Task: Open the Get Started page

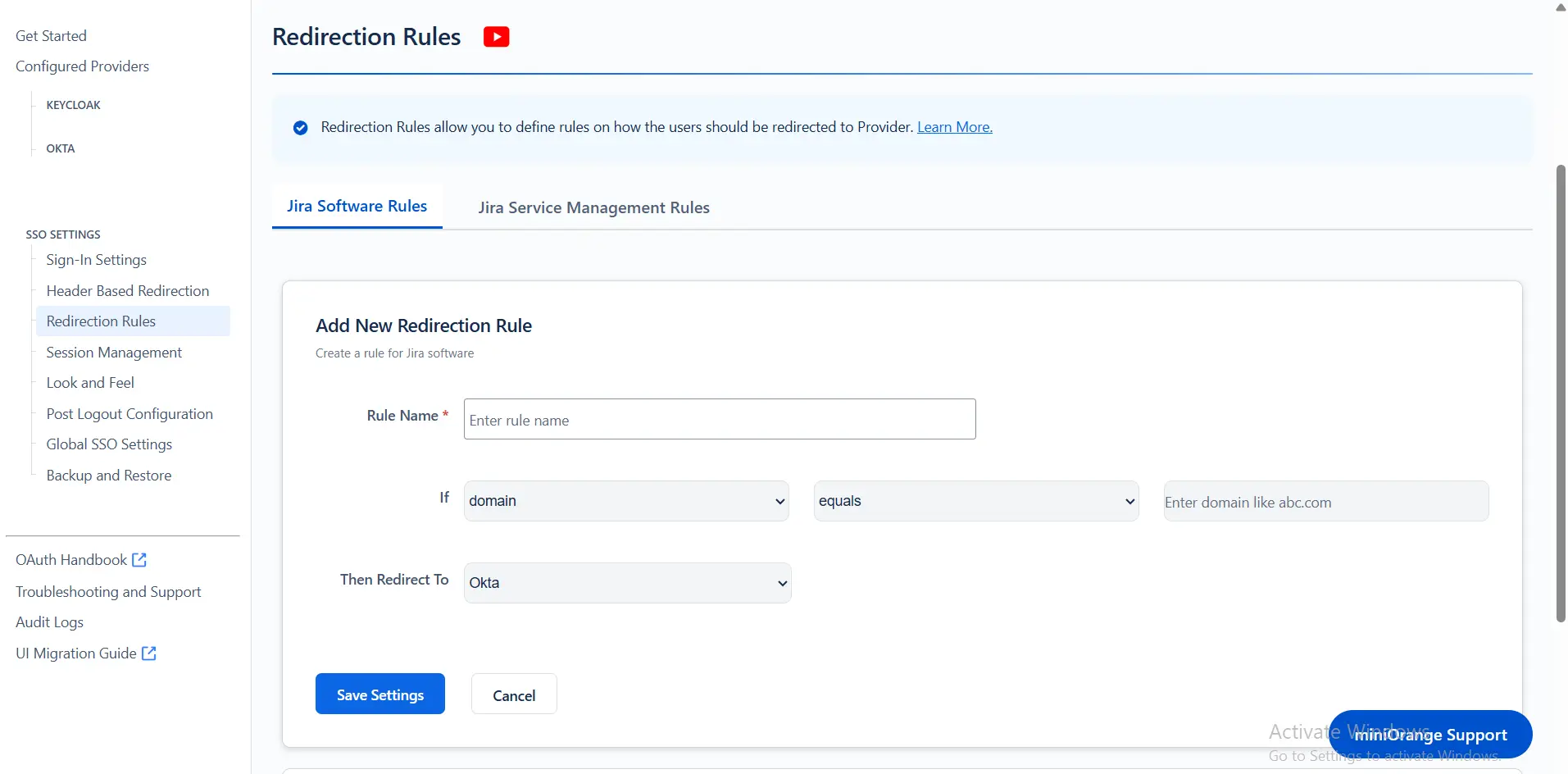Action: pos(51,36)
